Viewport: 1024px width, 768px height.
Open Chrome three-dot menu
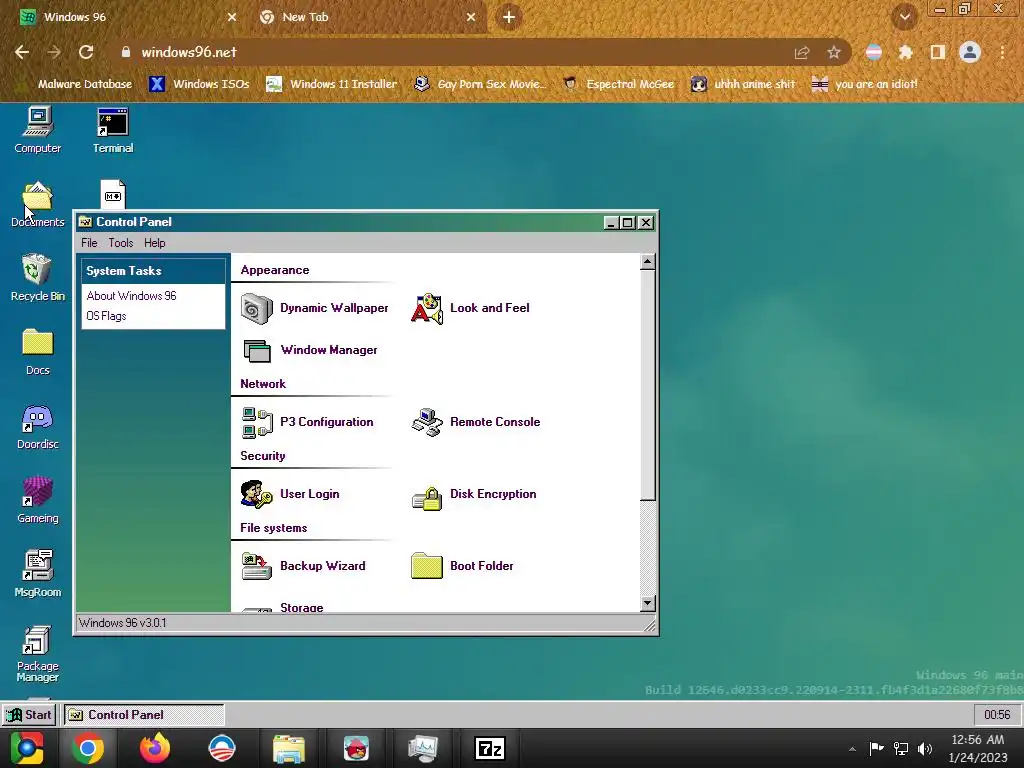tap(1002, 52)
